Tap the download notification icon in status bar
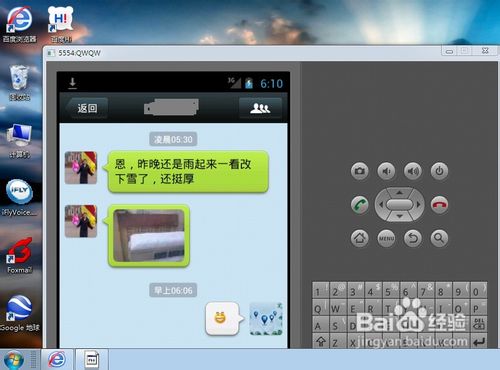This screenshot has width=500, height=370. click(72, 83)
